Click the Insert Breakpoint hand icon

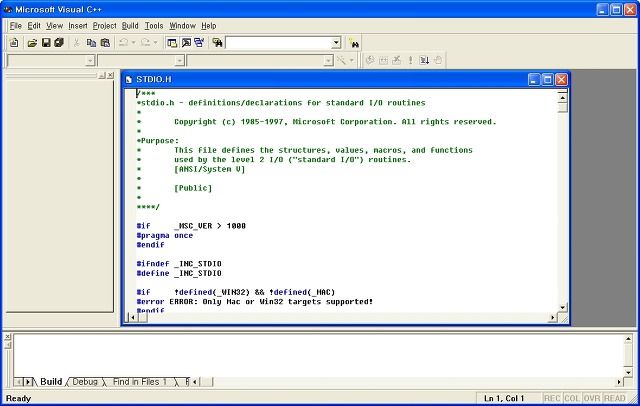tap(438, 60)
